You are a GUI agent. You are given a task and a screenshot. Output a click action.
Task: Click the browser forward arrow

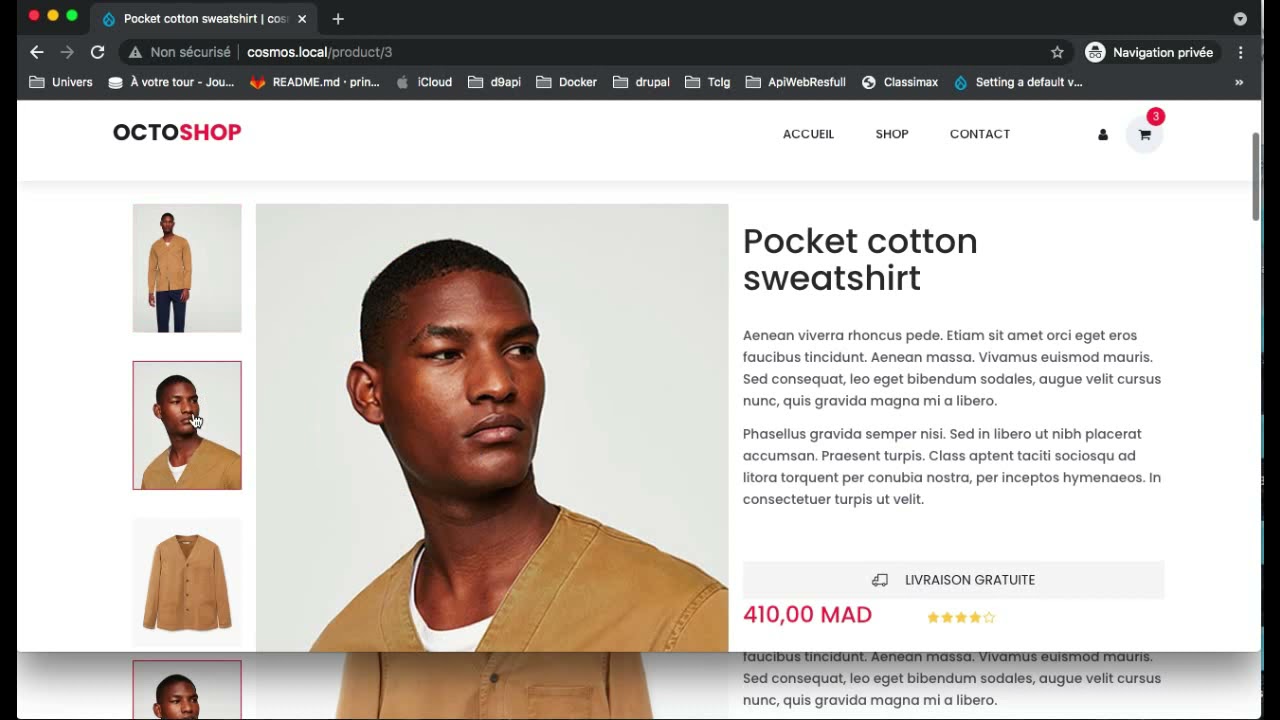click(67, 52)
